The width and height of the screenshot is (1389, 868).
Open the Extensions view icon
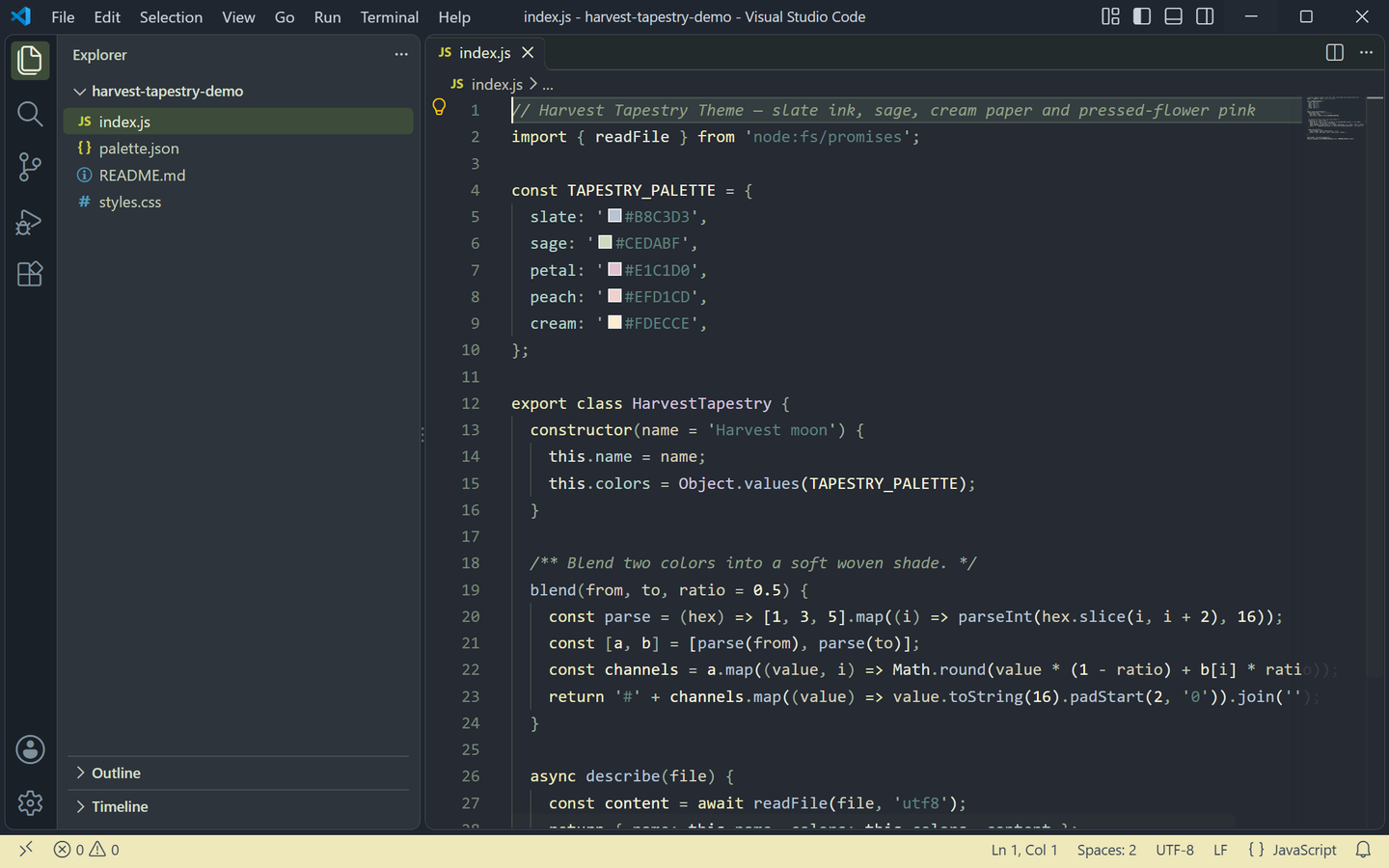30,274
